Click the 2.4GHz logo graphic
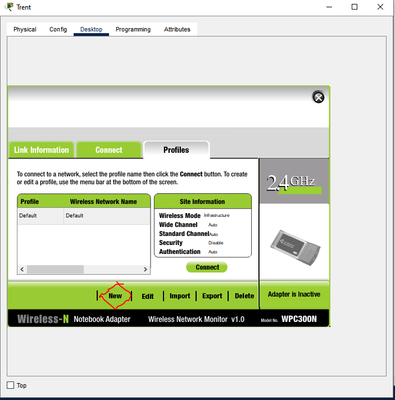This screenshot has height=400, width=395. tap(294, 183)
